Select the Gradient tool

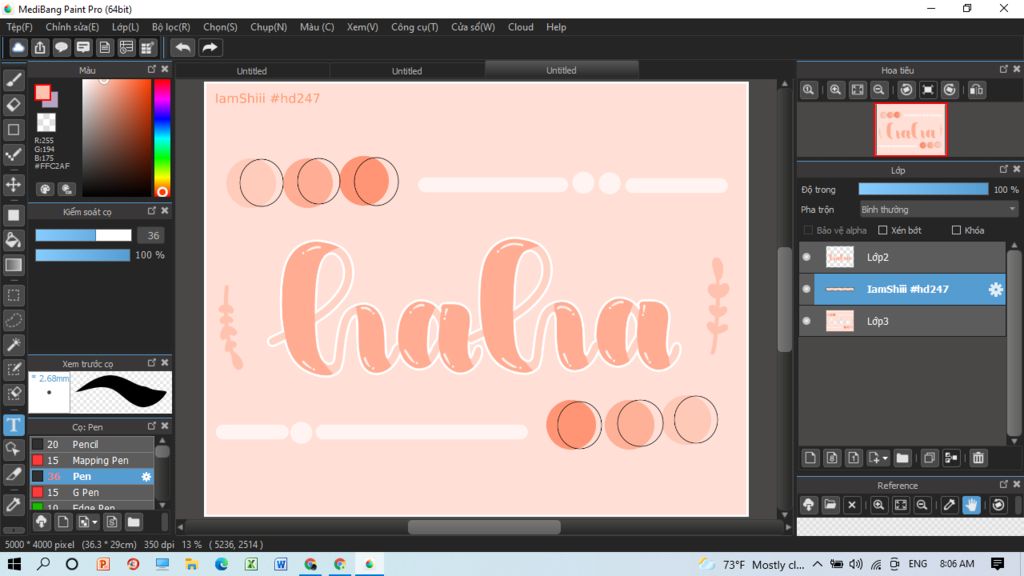click(14, 264)
